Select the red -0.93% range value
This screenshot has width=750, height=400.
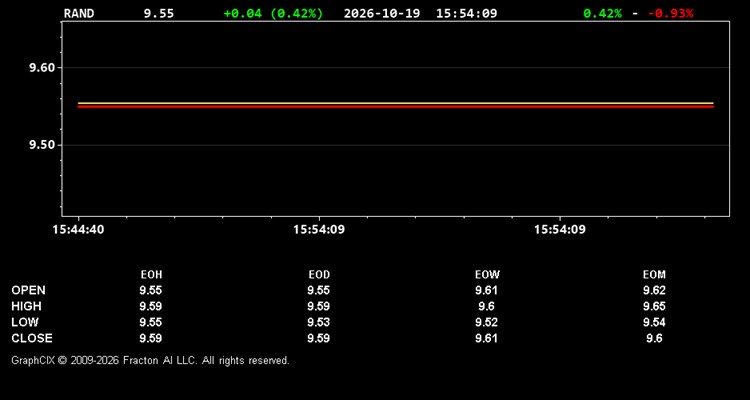tap(671, 13)
